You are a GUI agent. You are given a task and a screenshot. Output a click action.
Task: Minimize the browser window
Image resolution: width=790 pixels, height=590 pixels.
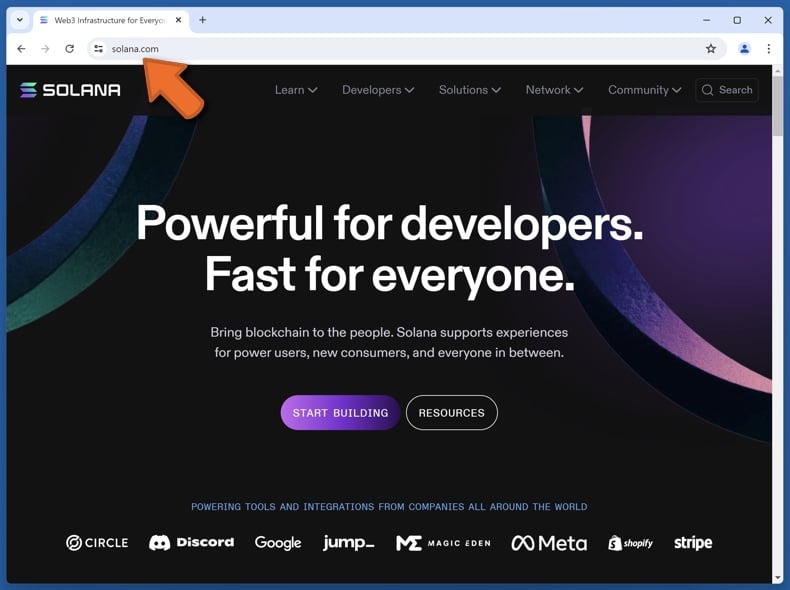[706, 20]
